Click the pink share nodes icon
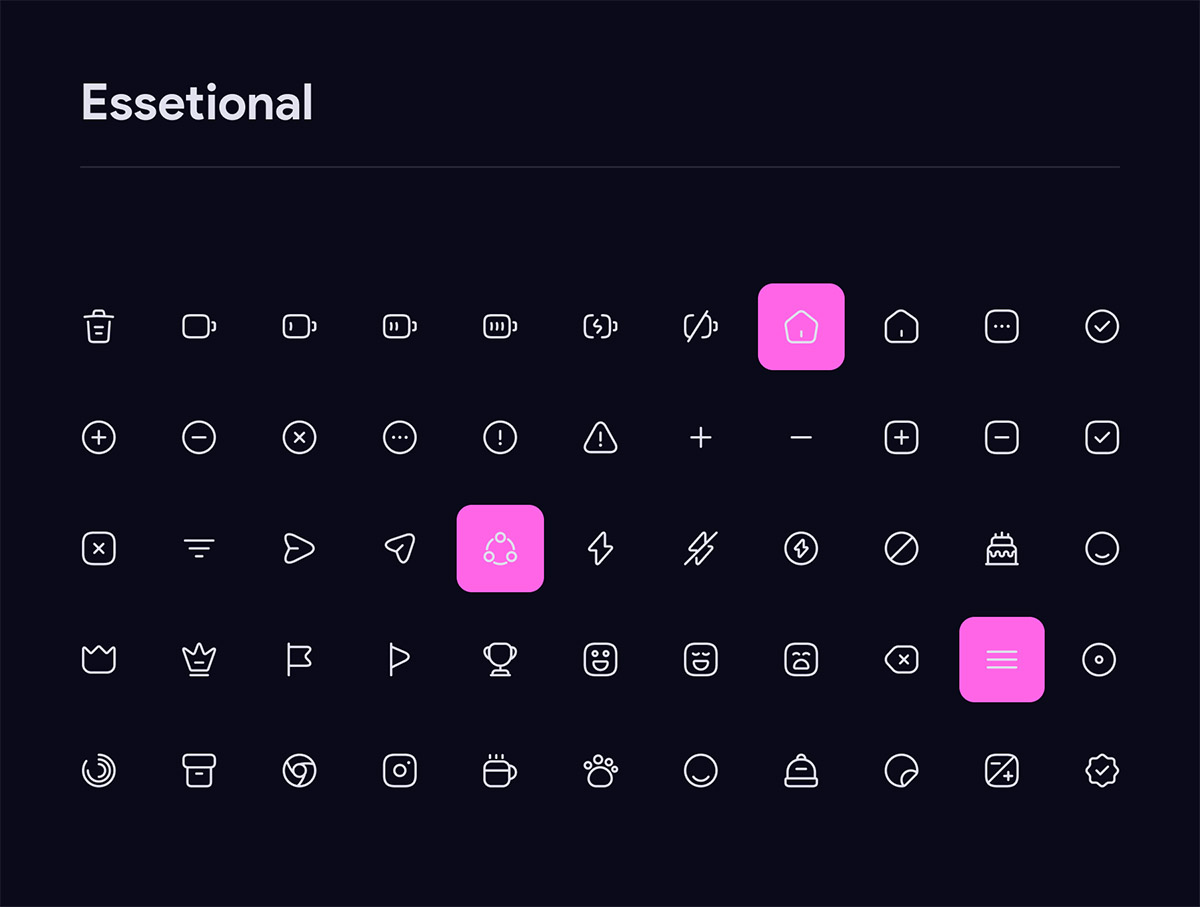1200x907 pixels. click(x=500, y=548)
